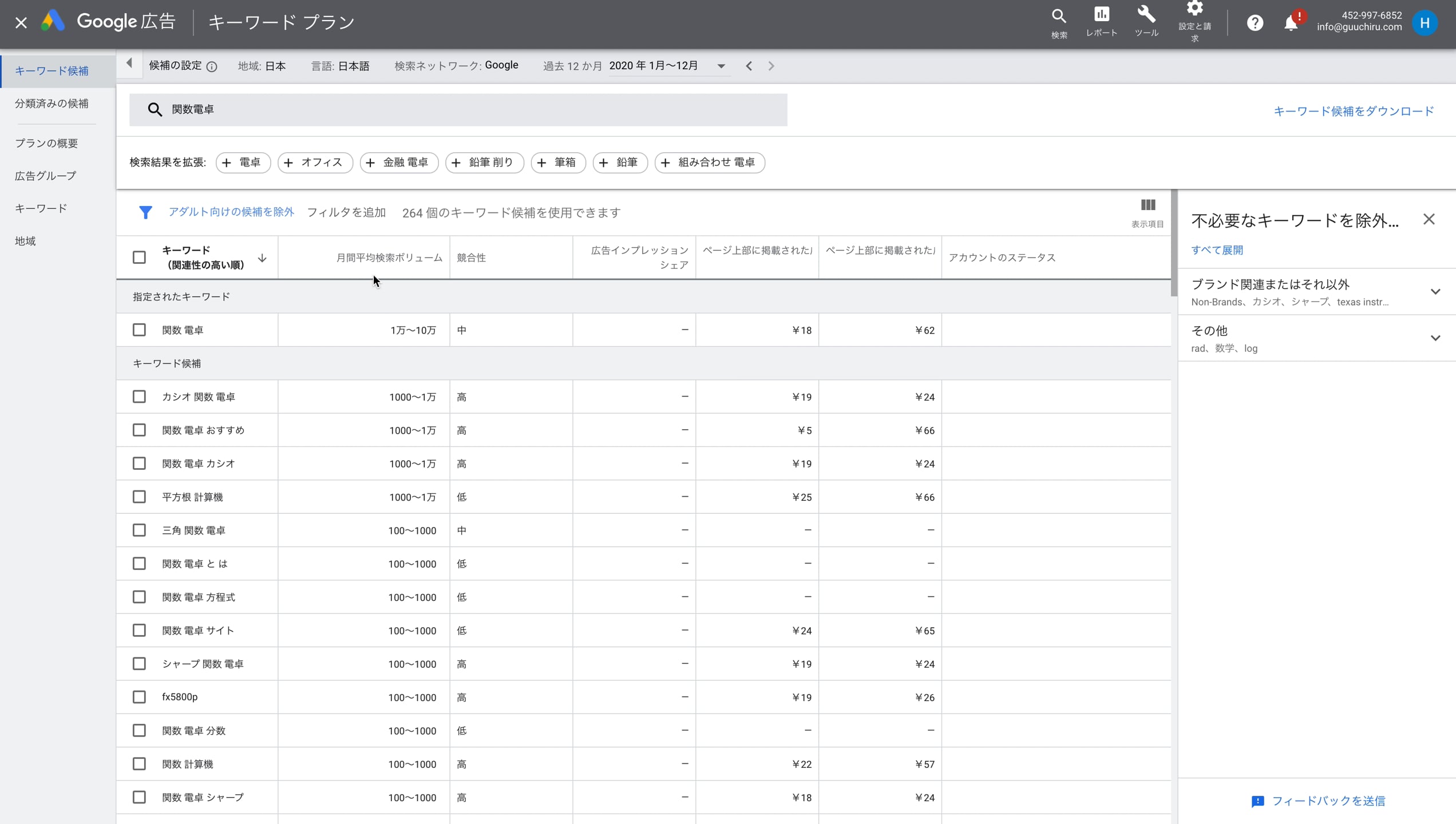1456x824 pixels.
Task: Click the help question mark icon
Action: [x=1255, y=22]
